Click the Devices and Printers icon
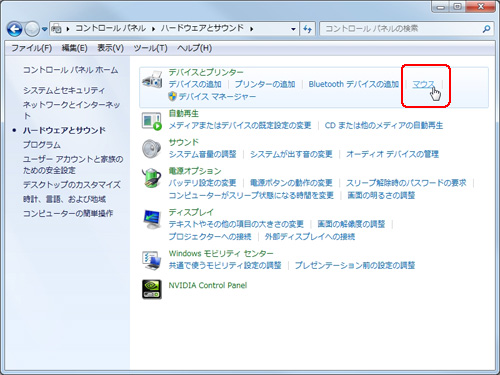500x375 pixels. coord(152,80)
